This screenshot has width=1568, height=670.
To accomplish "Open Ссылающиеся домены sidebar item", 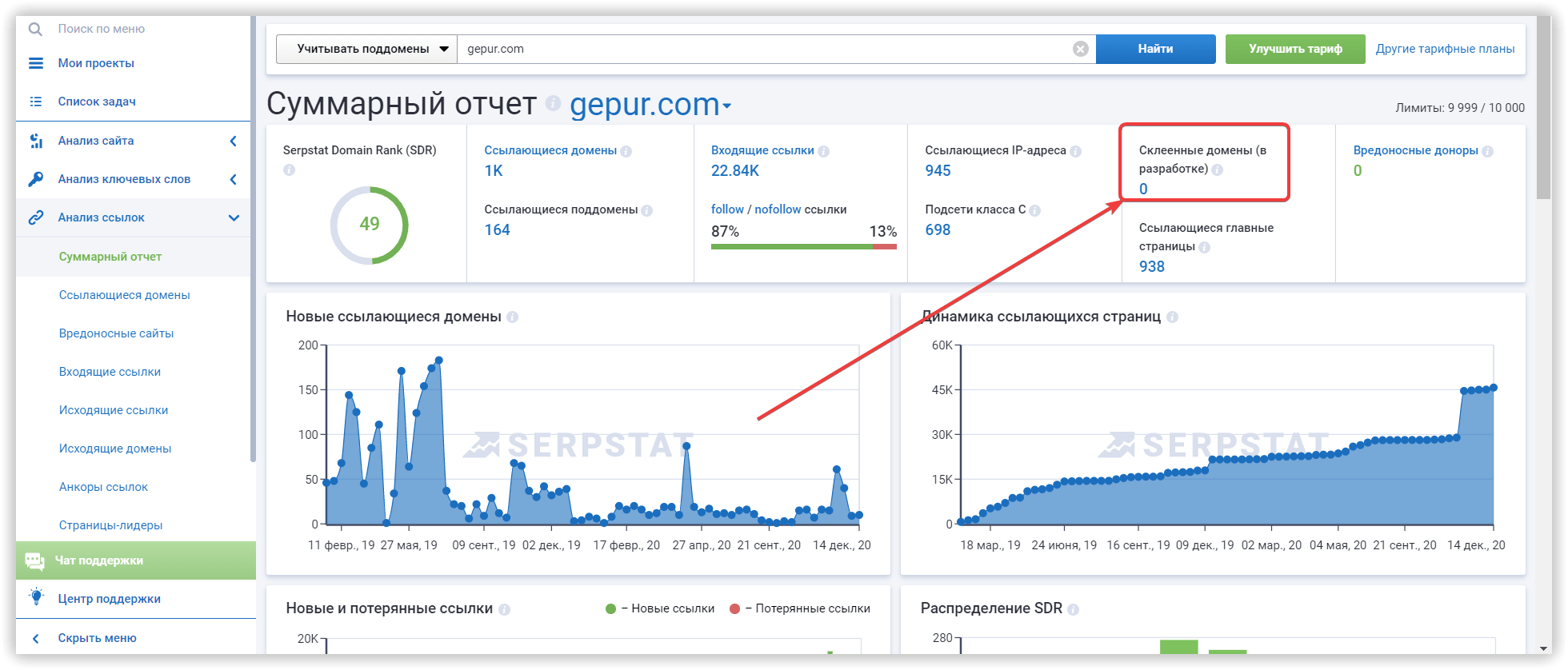I will (x=125, y=295).
